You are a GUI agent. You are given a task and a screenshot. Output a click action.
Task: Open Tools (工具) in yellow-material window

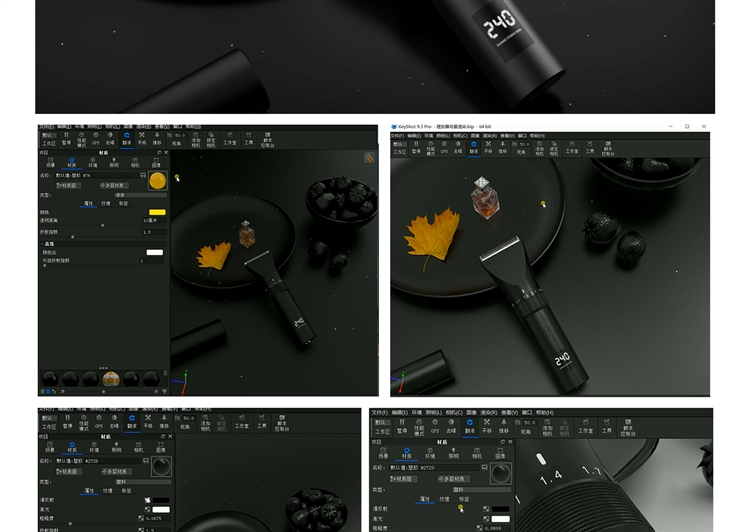(249, 139)
